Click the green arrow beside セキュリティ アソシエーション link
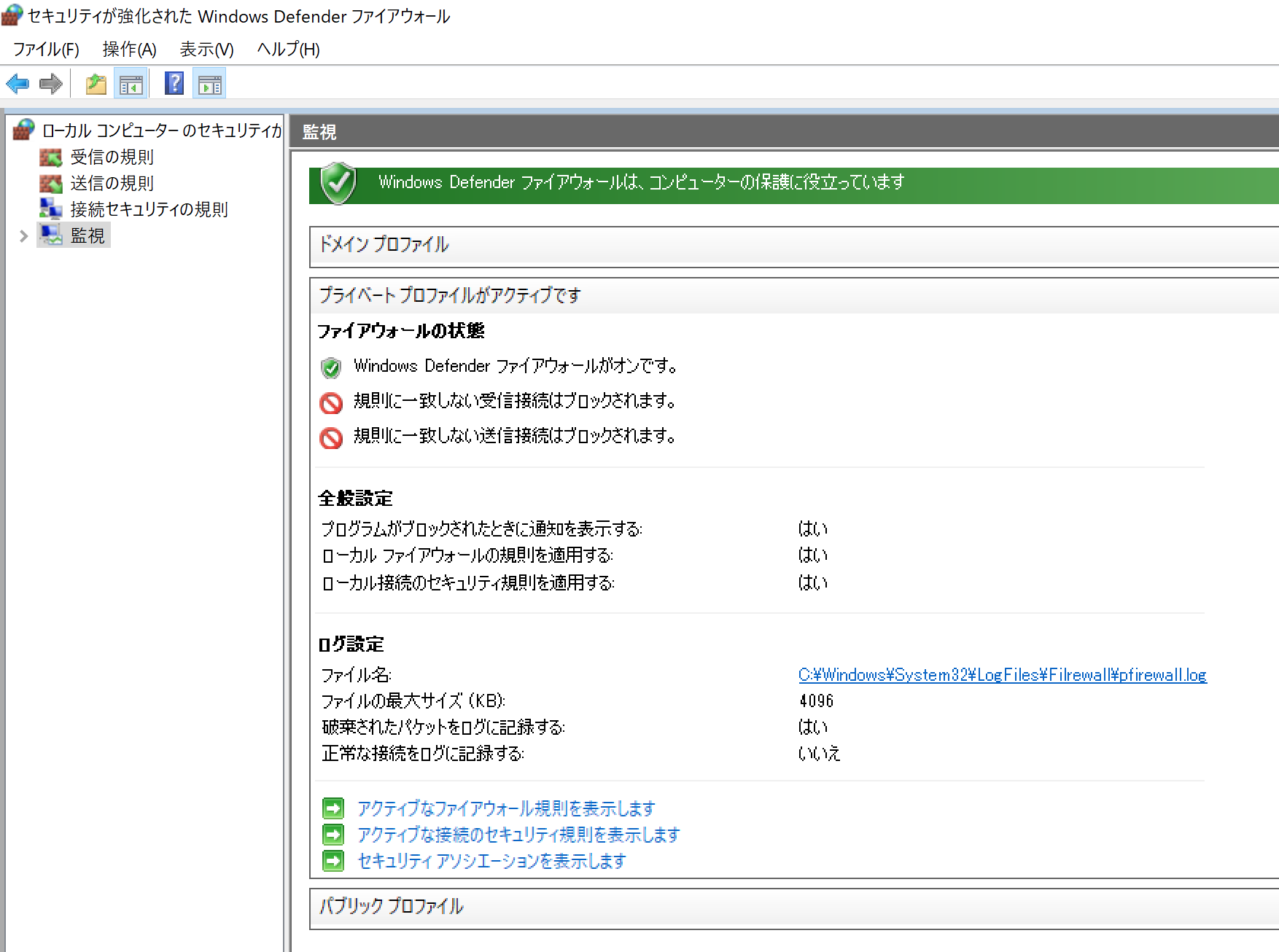Screen dimensions: 1279x952 pos(333,861)
